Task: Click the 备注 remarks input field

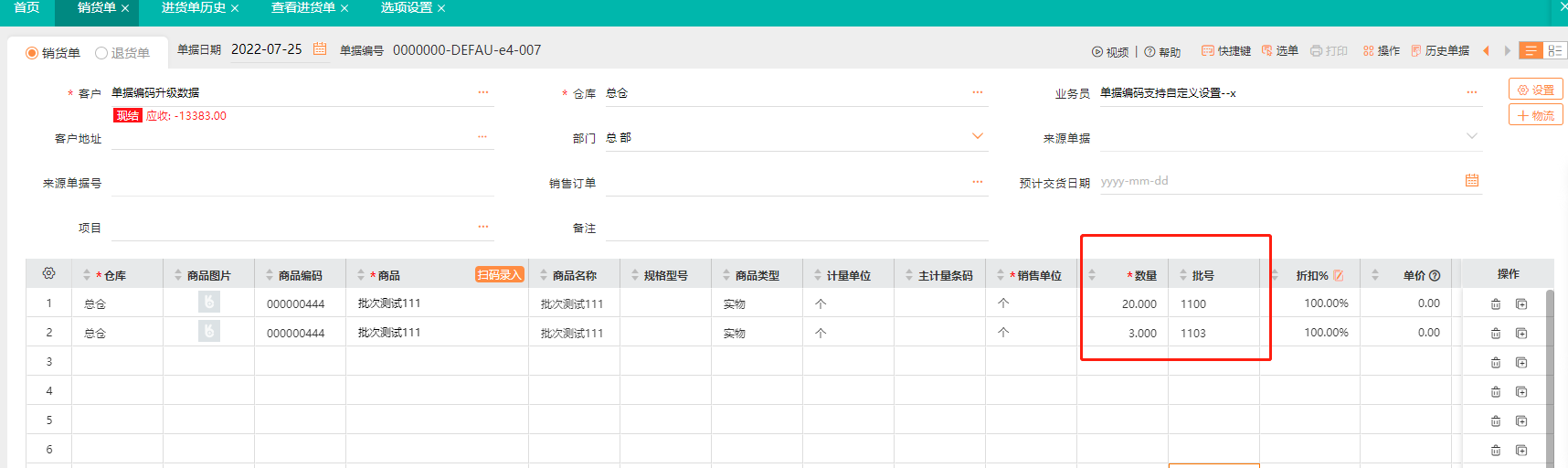Action: 795,228
